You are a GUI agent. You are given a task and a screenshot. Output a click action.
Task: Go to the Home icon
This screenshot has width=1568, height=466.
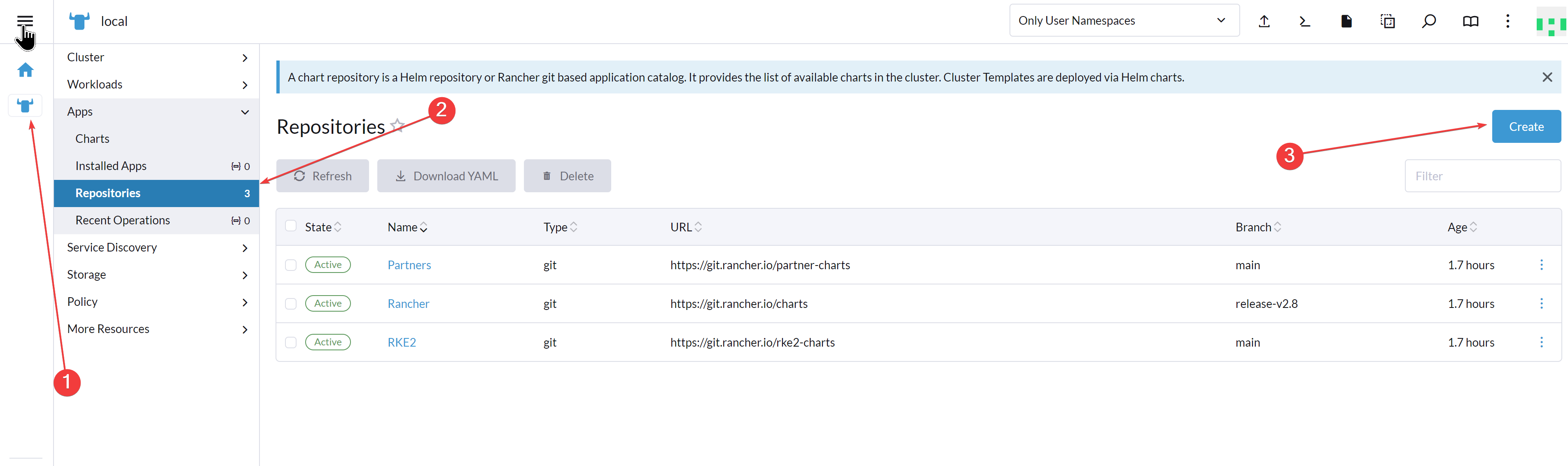(25, 70)
